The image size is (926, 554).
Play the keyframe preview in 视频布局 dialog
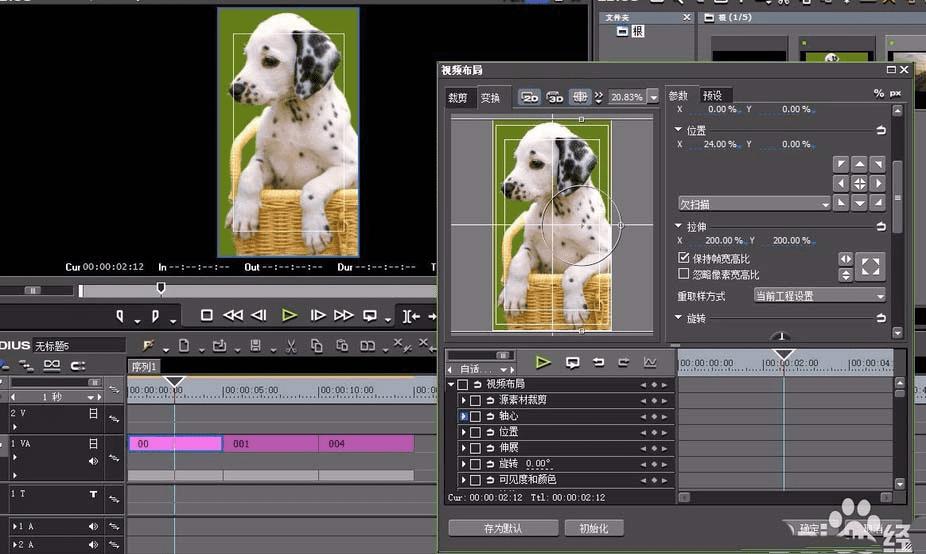click(x=543, y=362)
